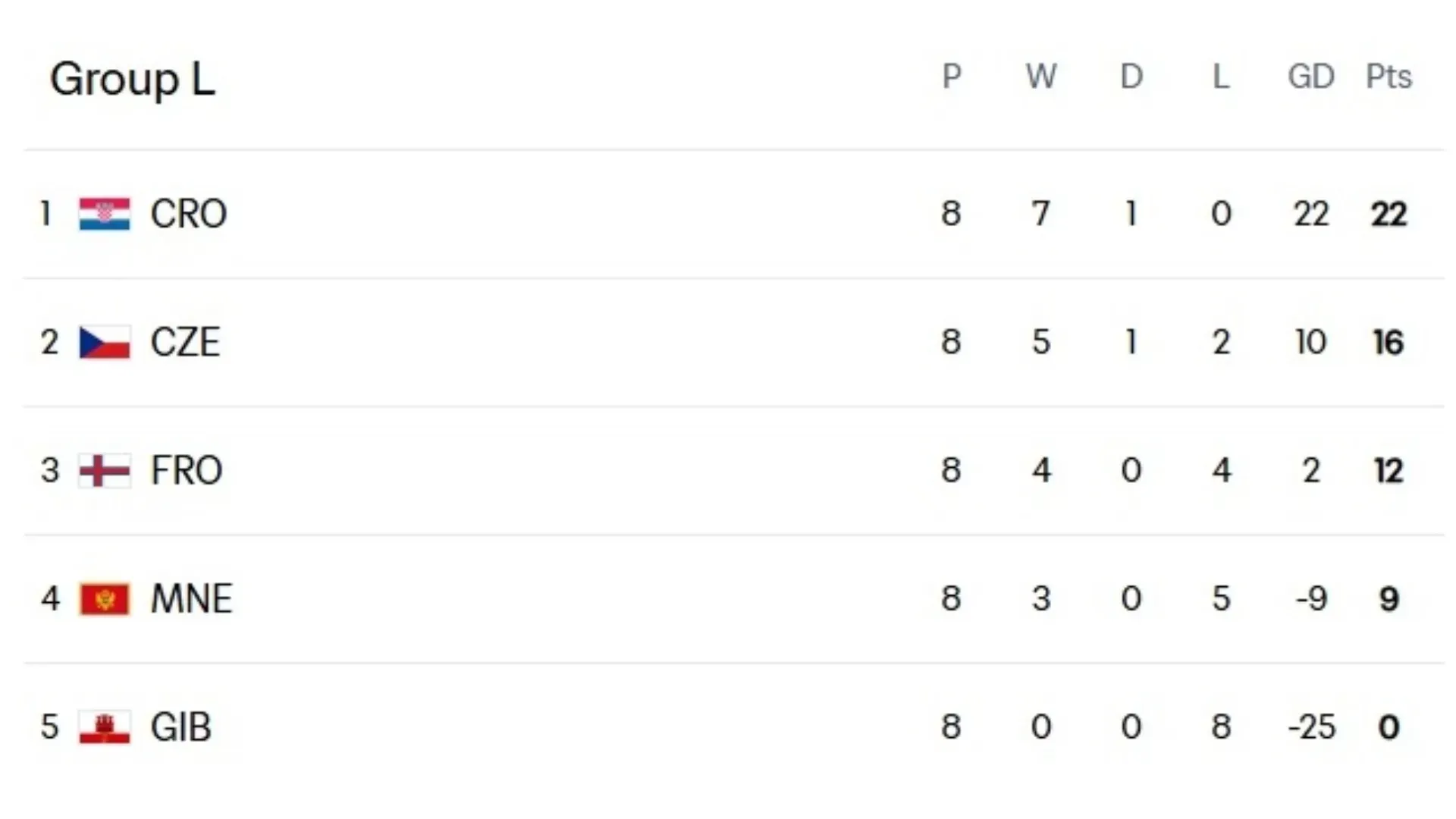
Task: Select the GIB team name
Action: pyautogui.click(x=181, y=727)
